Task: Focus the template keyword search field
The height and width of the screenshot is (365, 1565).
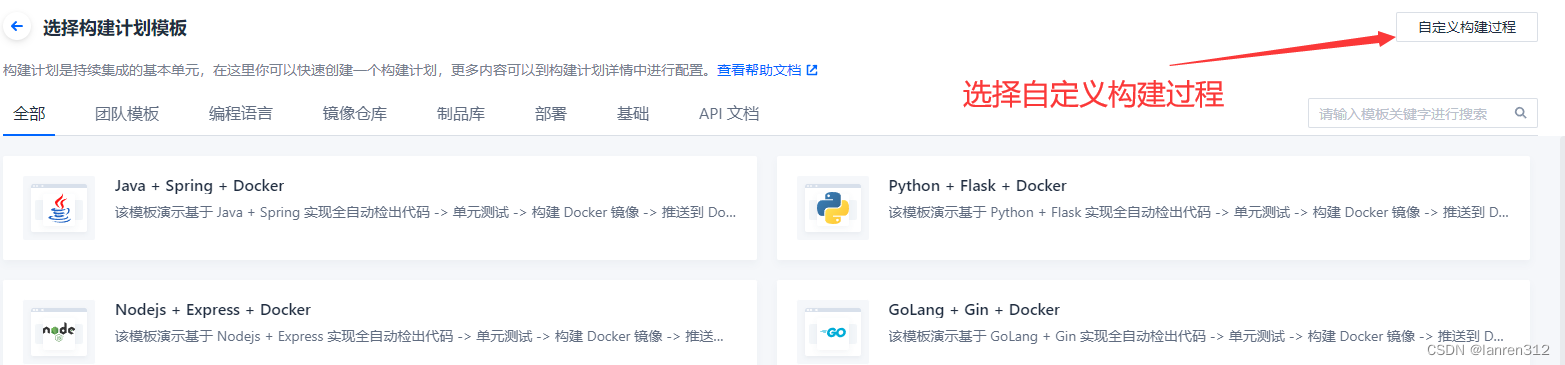Action: [x=1422, y=113]
